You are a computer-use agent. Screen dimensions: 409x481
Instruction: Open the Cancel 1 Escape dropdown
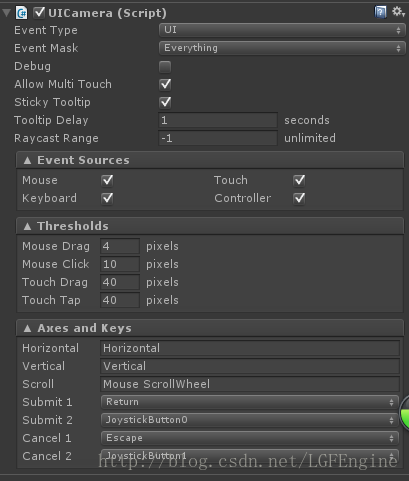coord(250,438)
